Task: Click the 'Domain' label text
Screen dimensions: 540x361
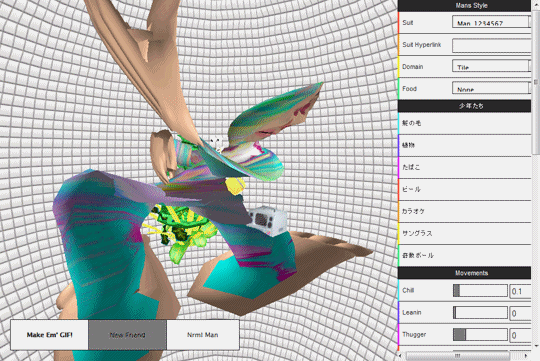Action: coord(413,67)
